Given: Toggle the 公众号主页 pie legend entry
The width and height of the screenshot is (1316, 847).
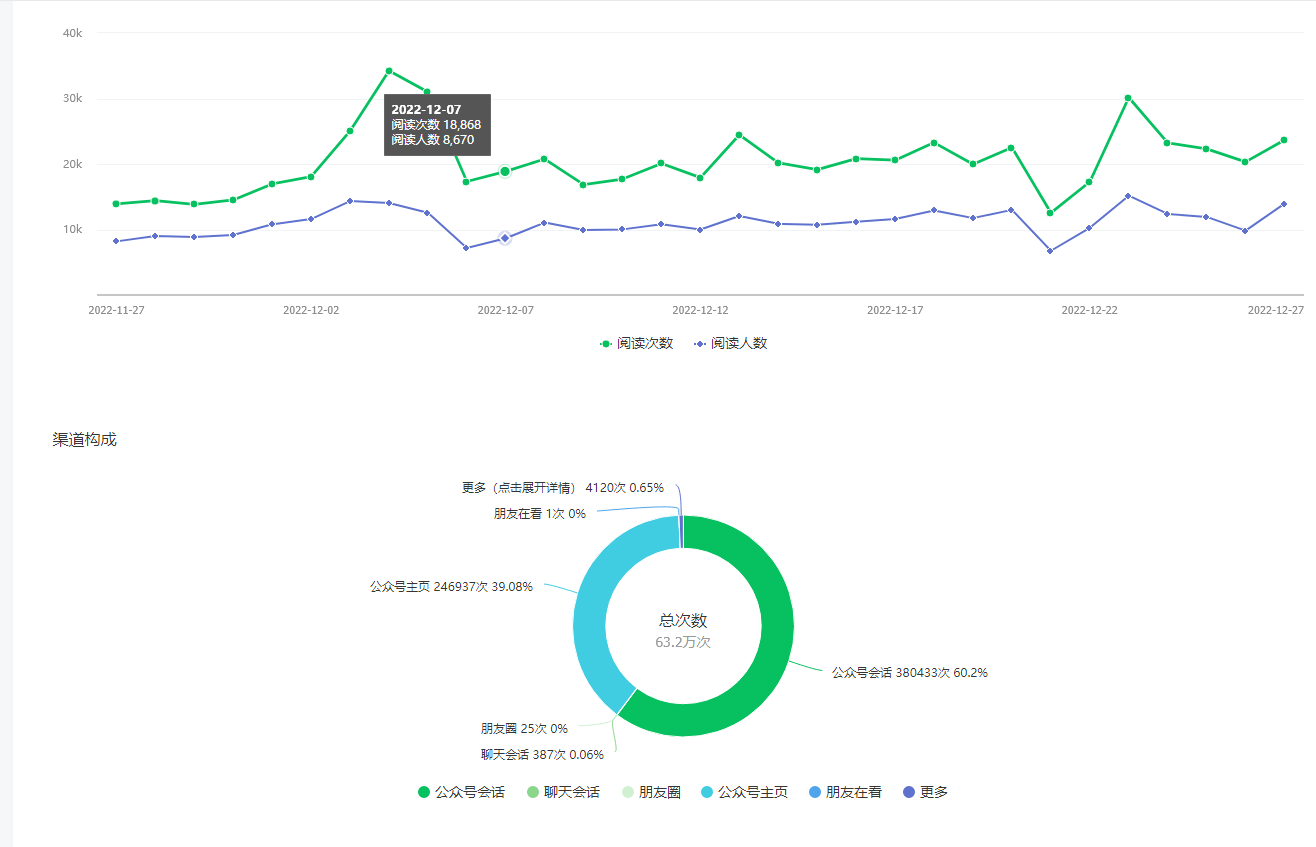Looking at the screenshot, I should click(744, 792).
